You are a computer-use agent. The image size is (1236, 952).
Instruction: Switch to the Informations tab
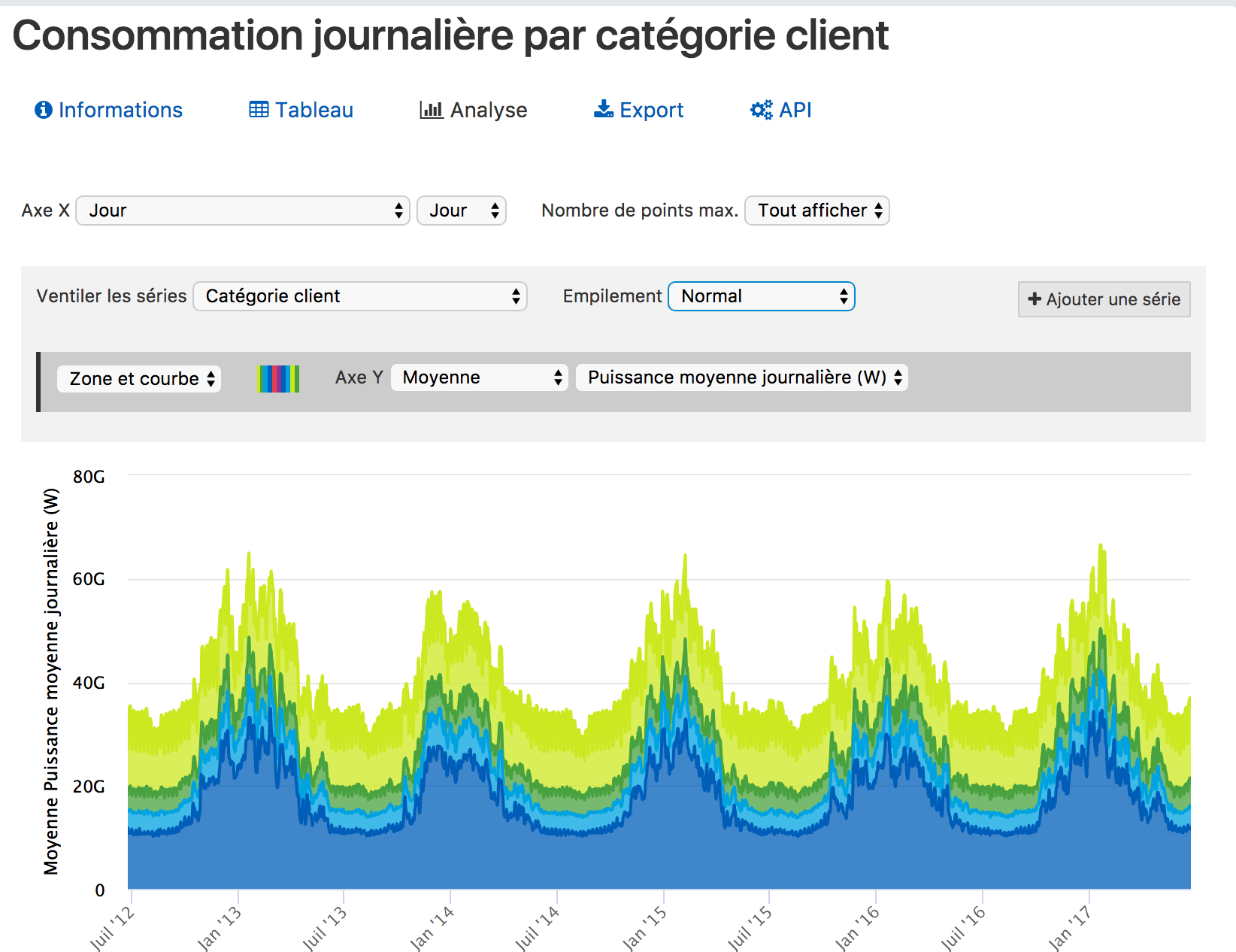coord(120,110)
